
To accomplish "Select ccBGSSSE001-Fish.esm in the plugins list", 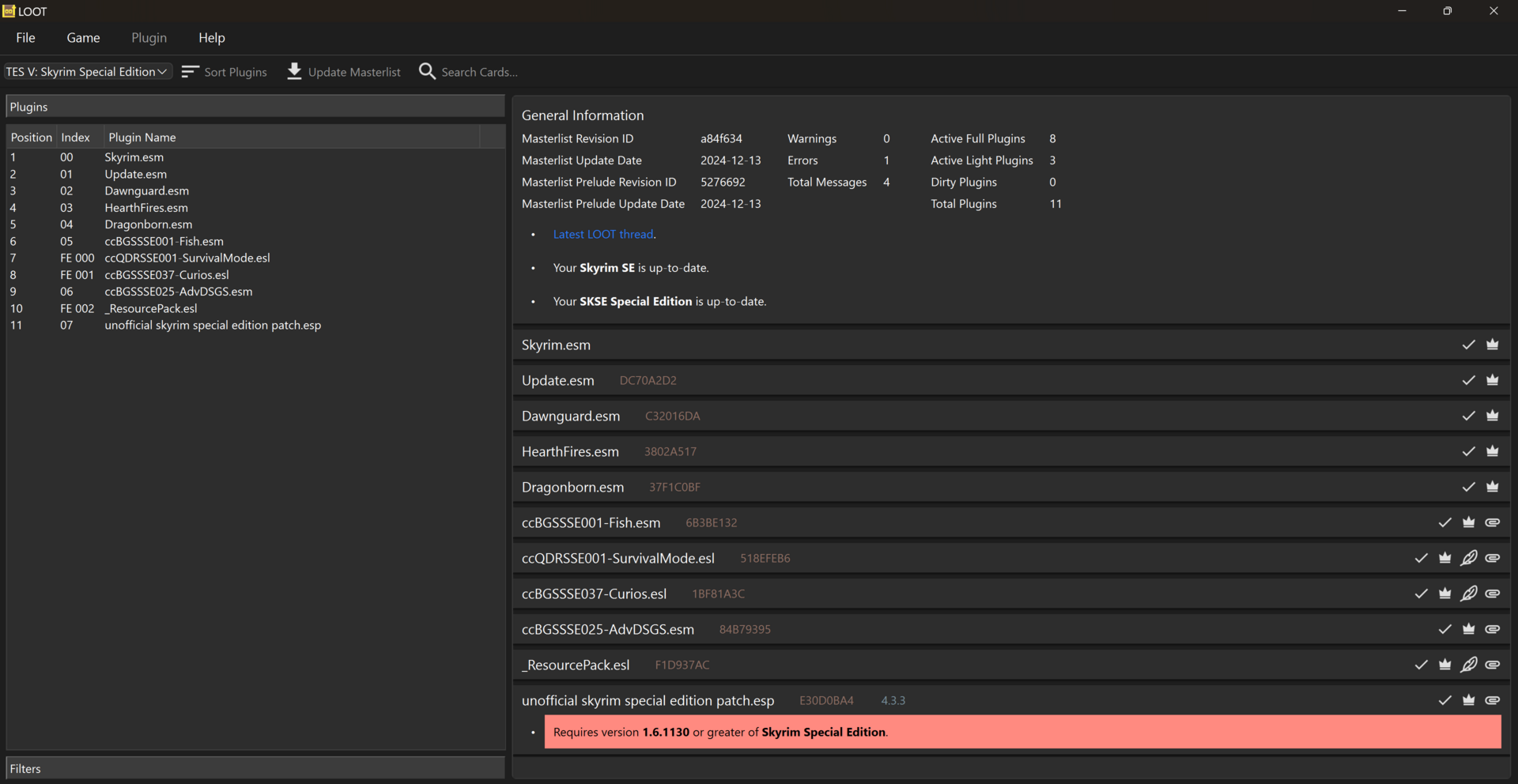I will pos(255,241).
